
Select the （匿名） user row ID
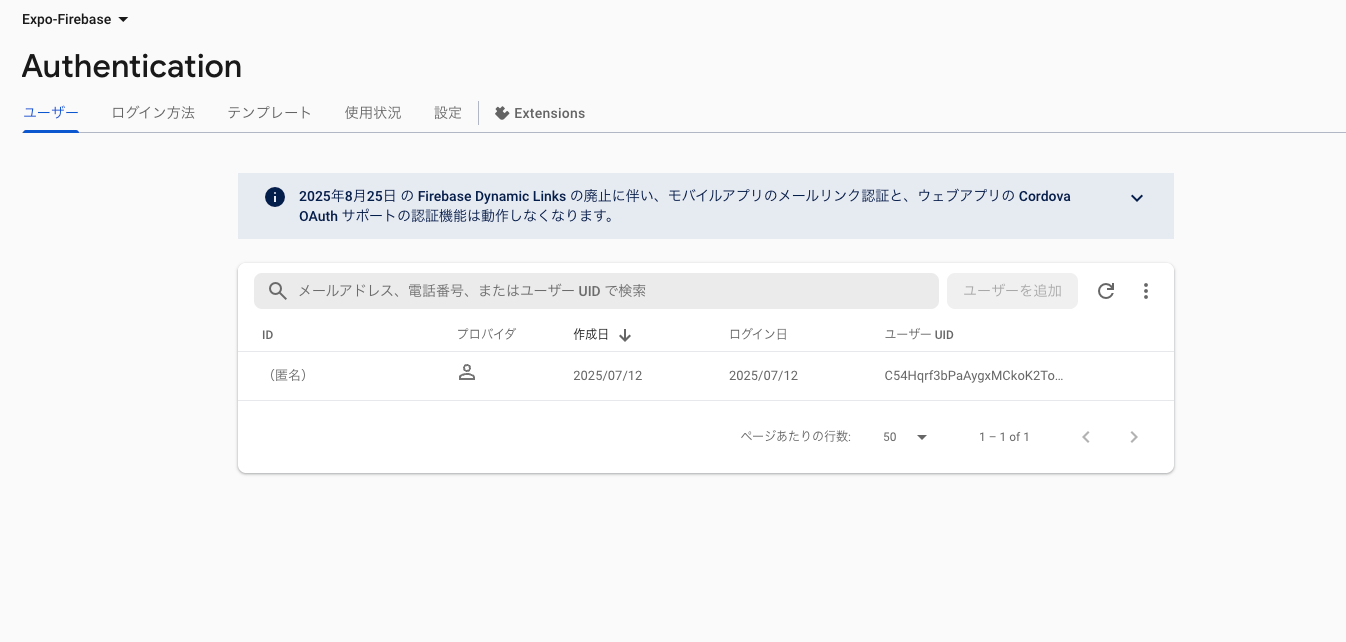click(x=288, y=376)
